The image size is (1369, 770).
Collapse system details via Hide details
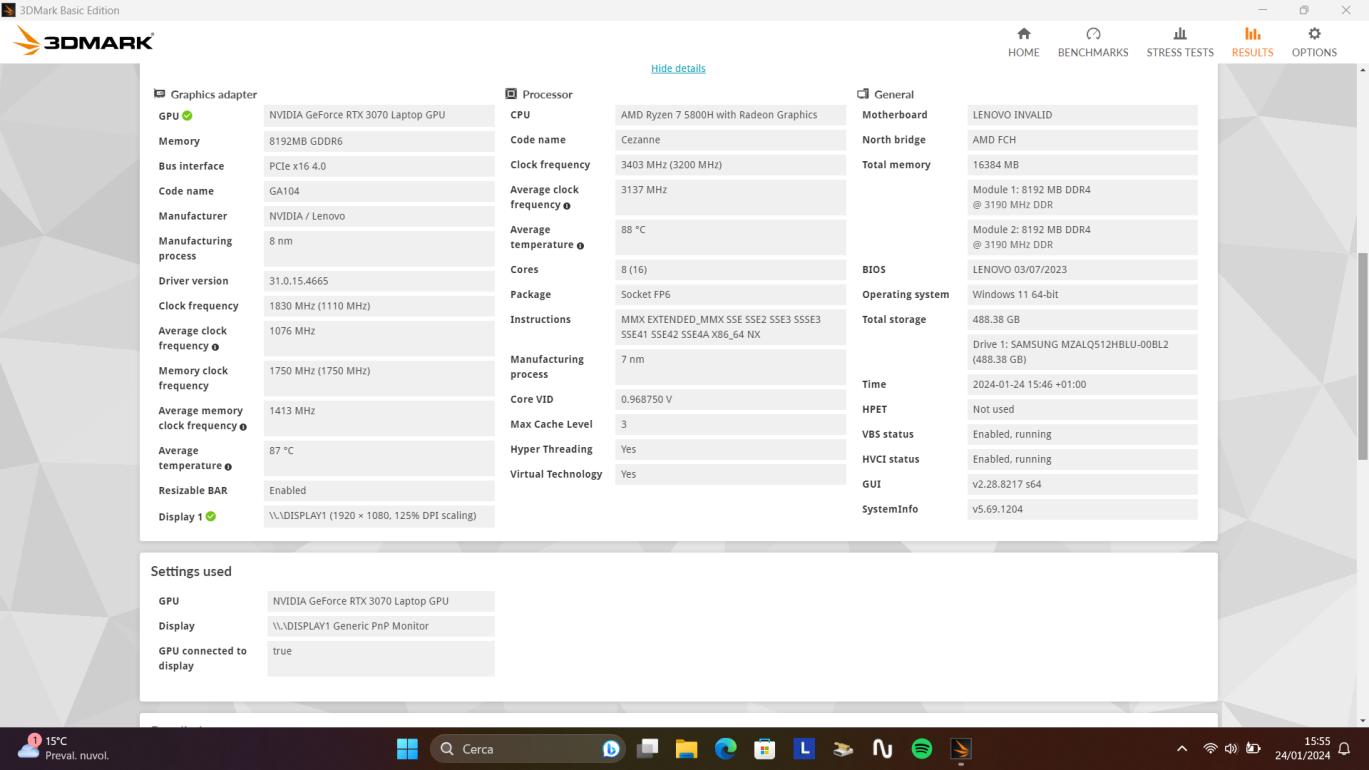(678, 68)
